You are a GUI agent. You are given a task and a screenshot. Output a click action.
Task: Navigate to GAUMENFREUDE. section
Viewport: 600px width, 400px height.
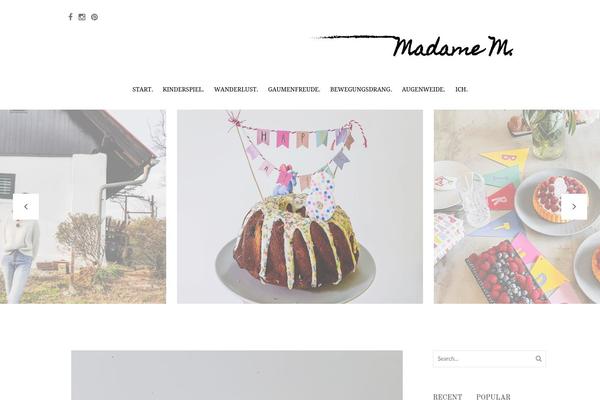293,89
